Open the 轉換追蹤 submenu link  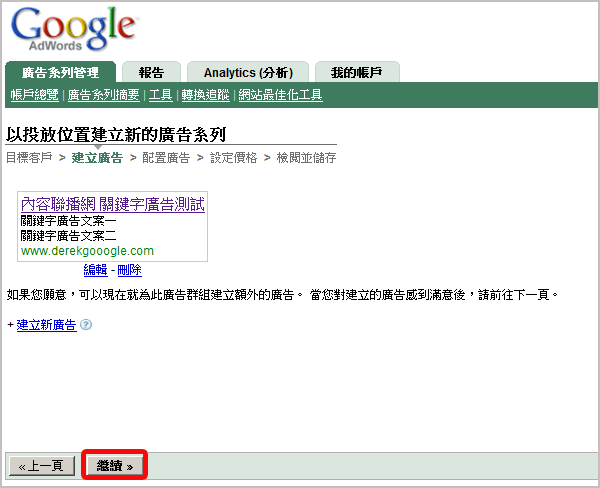point(205,95)
